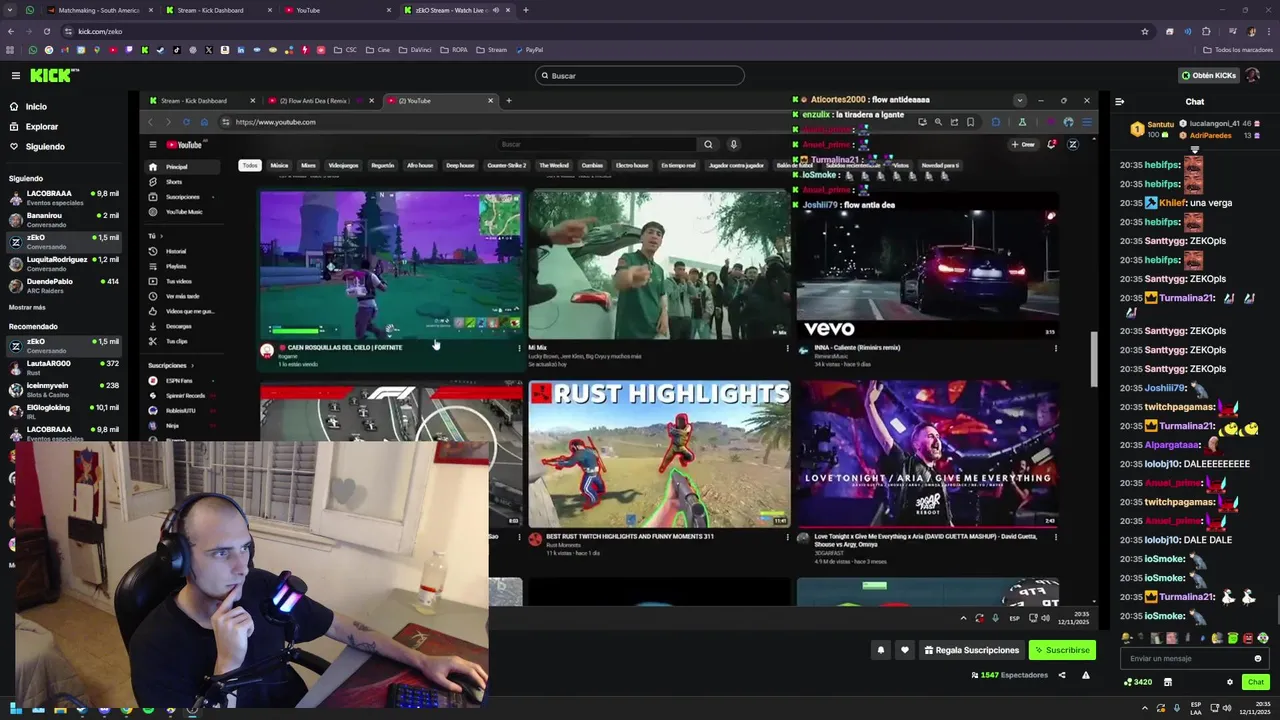Open the Kick bookmark icon
This screenshot has height=720, width=1280.
point(145,50)
